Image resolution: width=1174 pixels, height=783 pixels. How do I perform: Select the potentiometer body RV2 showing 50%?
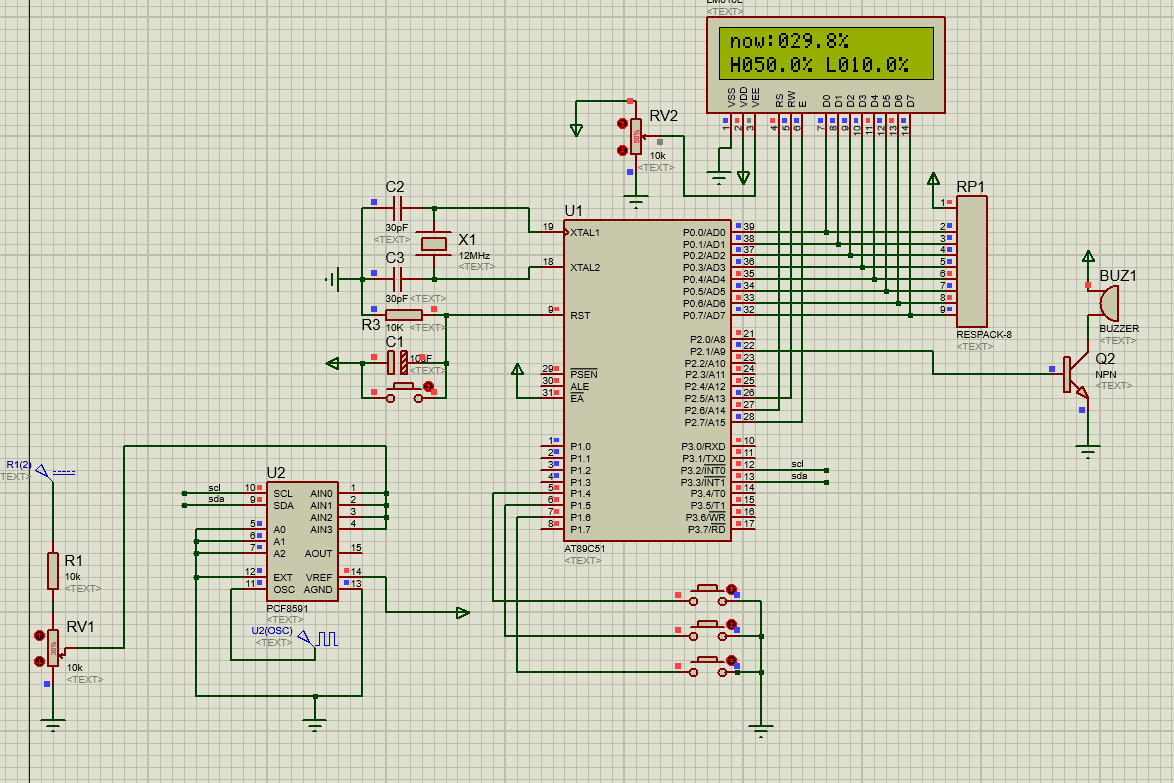point(636,137)
